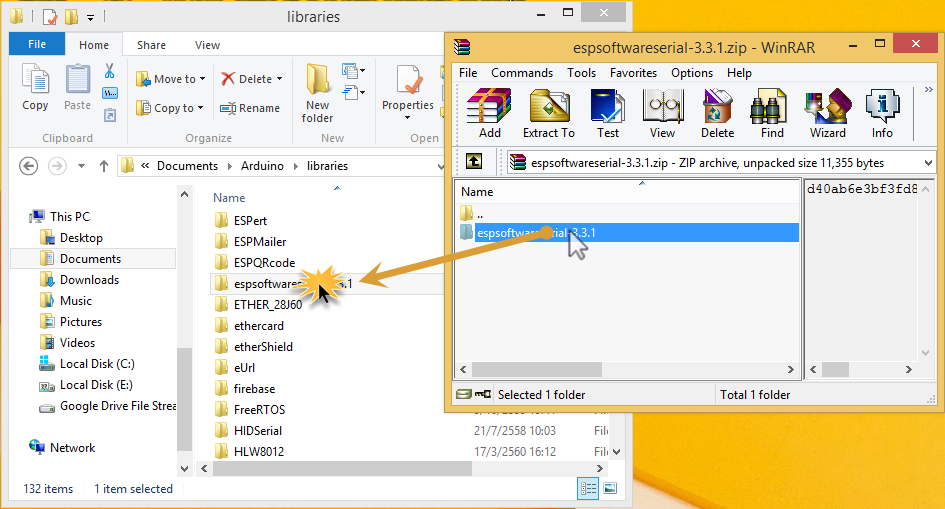Click the Cut scissors icon in ribbon
This screenshot has width=945, height=509.
point(110,71)
